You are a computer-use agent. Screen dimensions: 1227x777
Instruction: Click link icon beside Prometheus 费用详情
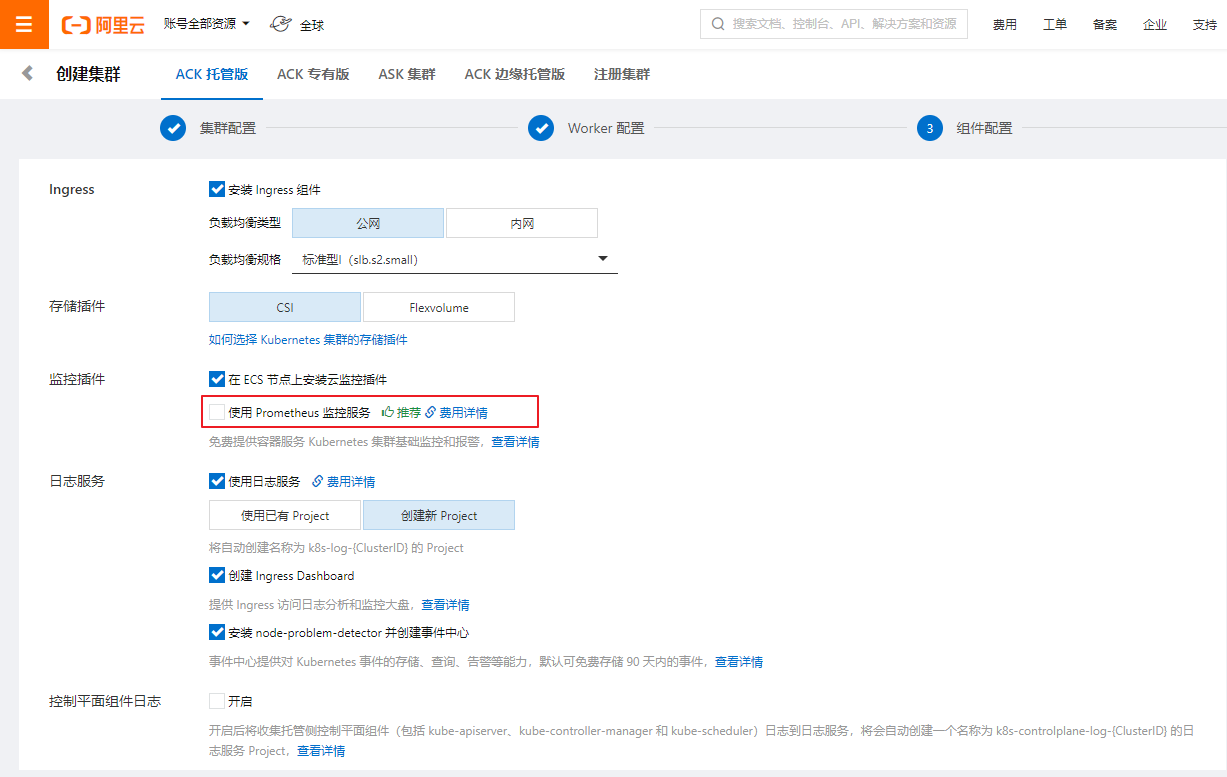(x=431, y=412)
